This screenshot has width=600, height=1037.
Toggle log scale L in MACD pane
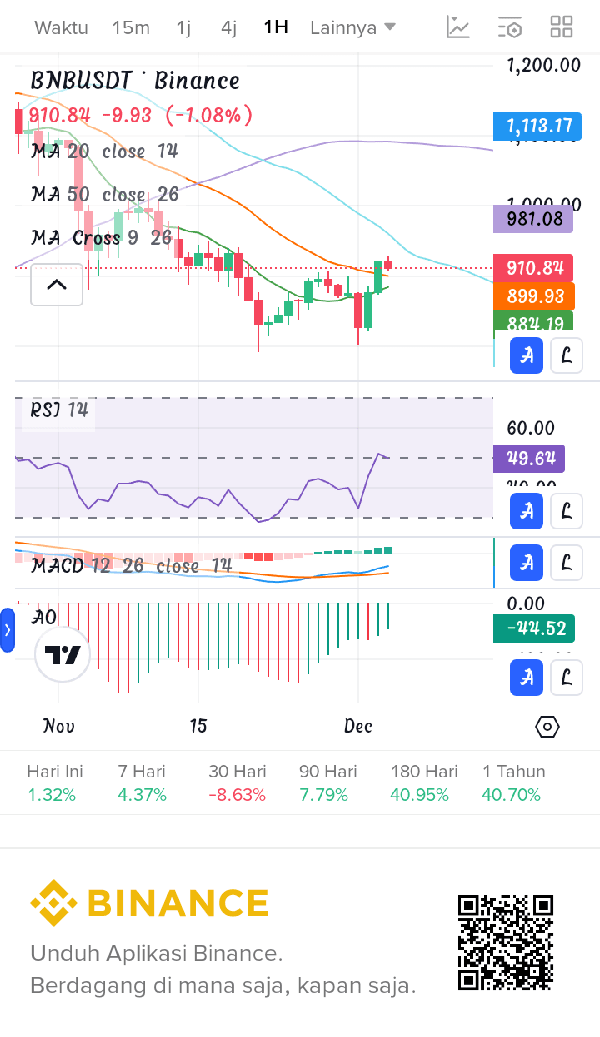click(x=566, y=563)
